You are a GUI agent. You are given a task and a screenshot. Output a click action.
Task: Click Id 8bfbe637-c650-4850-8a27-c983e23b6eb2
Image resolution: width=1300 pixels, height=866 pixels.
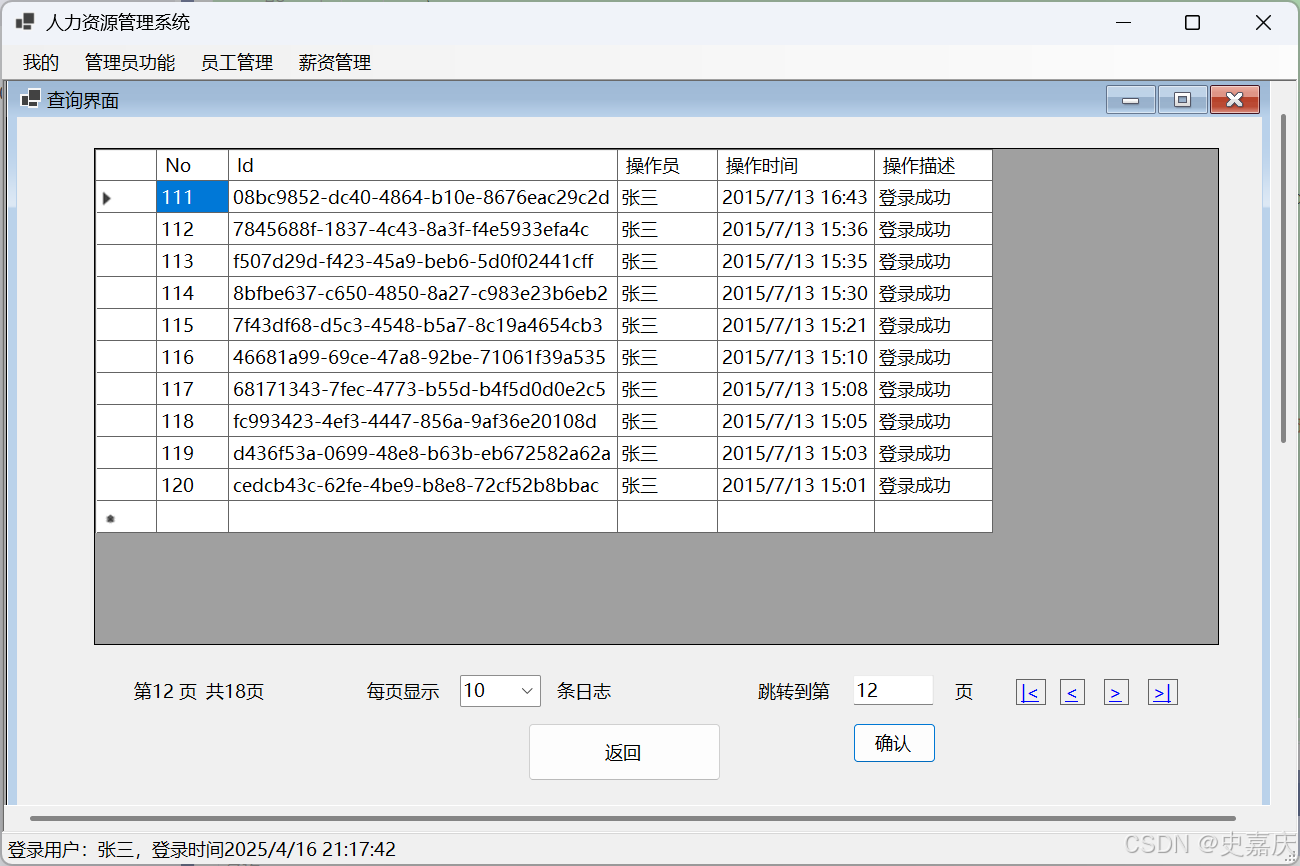423,293
